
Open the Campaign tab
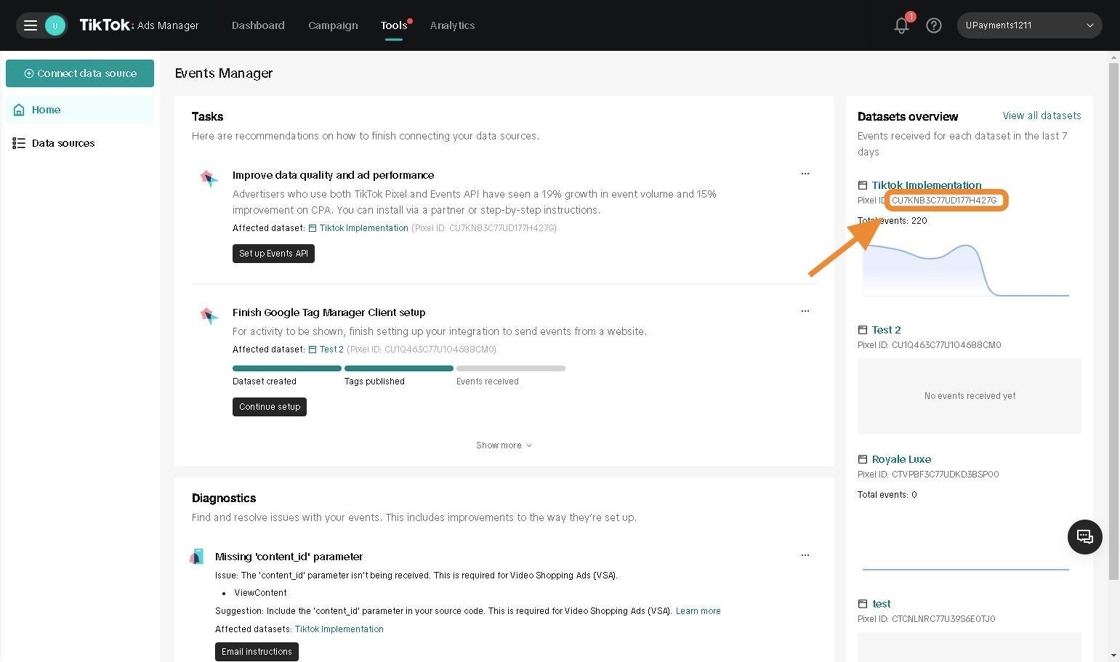(333, 25)
